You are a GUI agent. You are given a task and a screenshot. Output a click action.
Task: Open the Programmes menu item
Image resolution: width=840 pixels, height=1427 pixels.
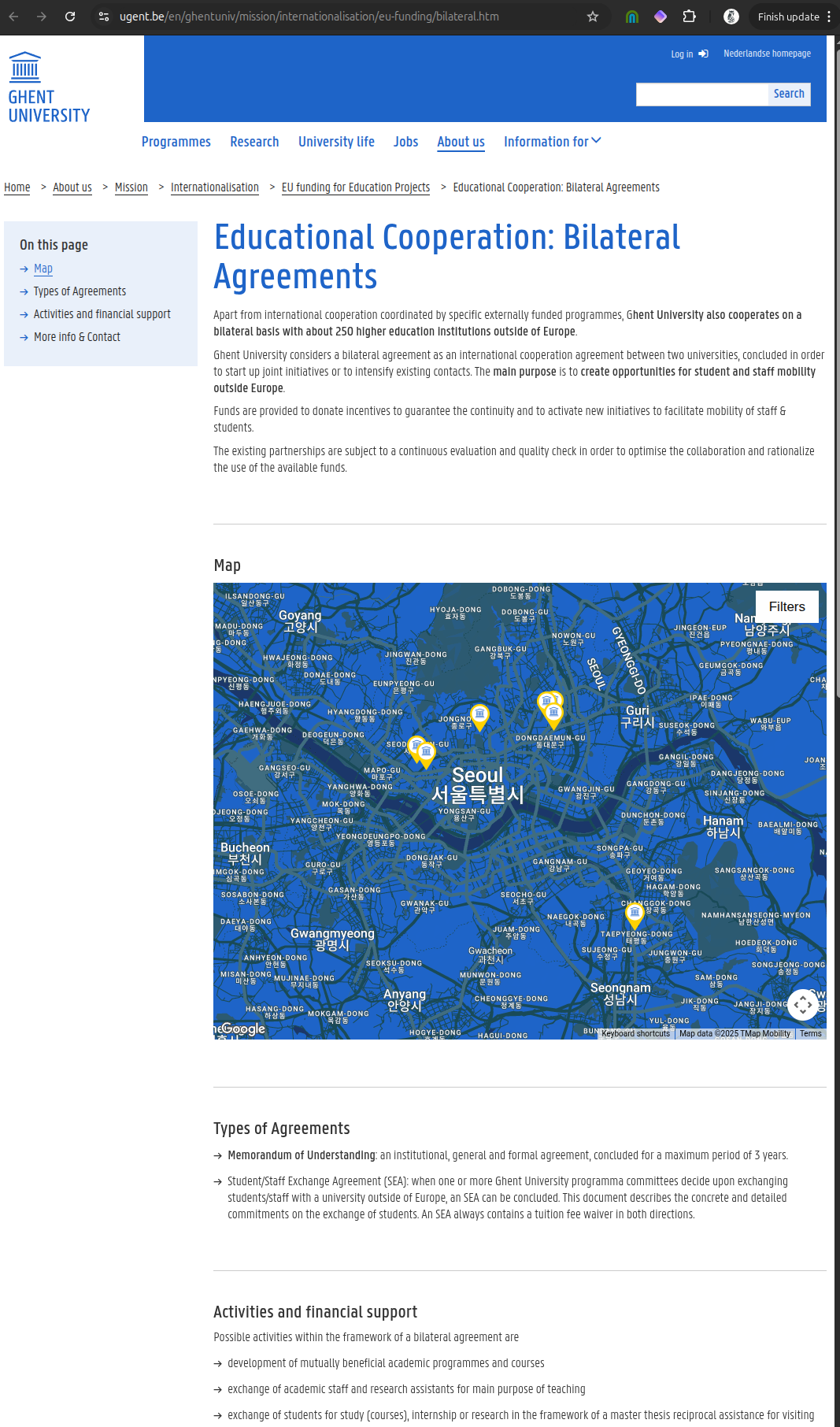pyautogui.click(x=176, y=142)
